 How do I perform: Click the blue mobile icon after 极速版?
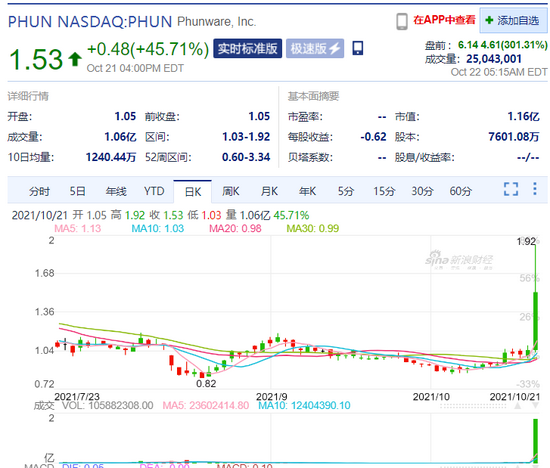pyautogui.click(x=358, y=48)
